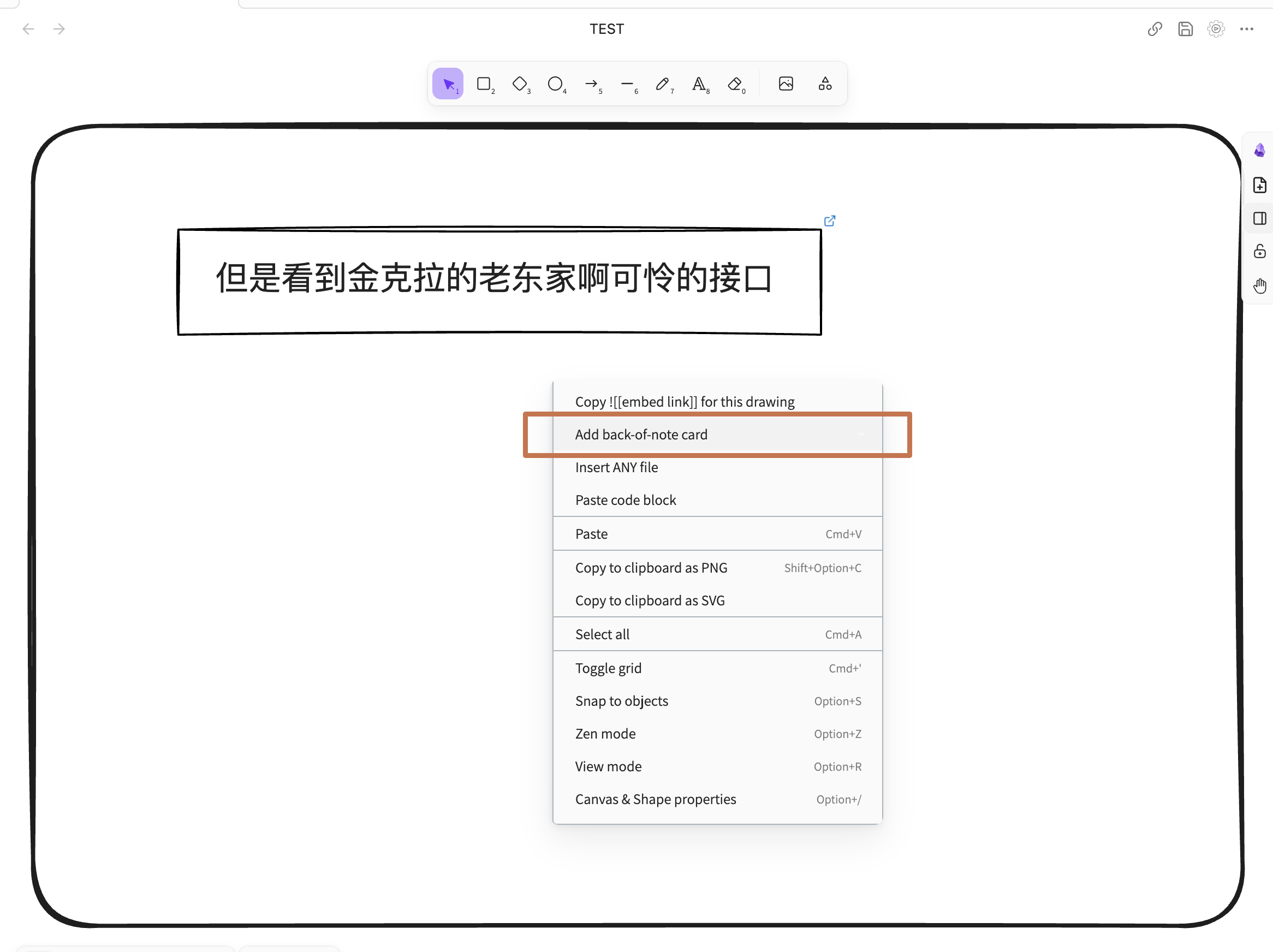Select the Text tool
The width and height of the screenshot is (1273, 952).
tap(699, 84)
